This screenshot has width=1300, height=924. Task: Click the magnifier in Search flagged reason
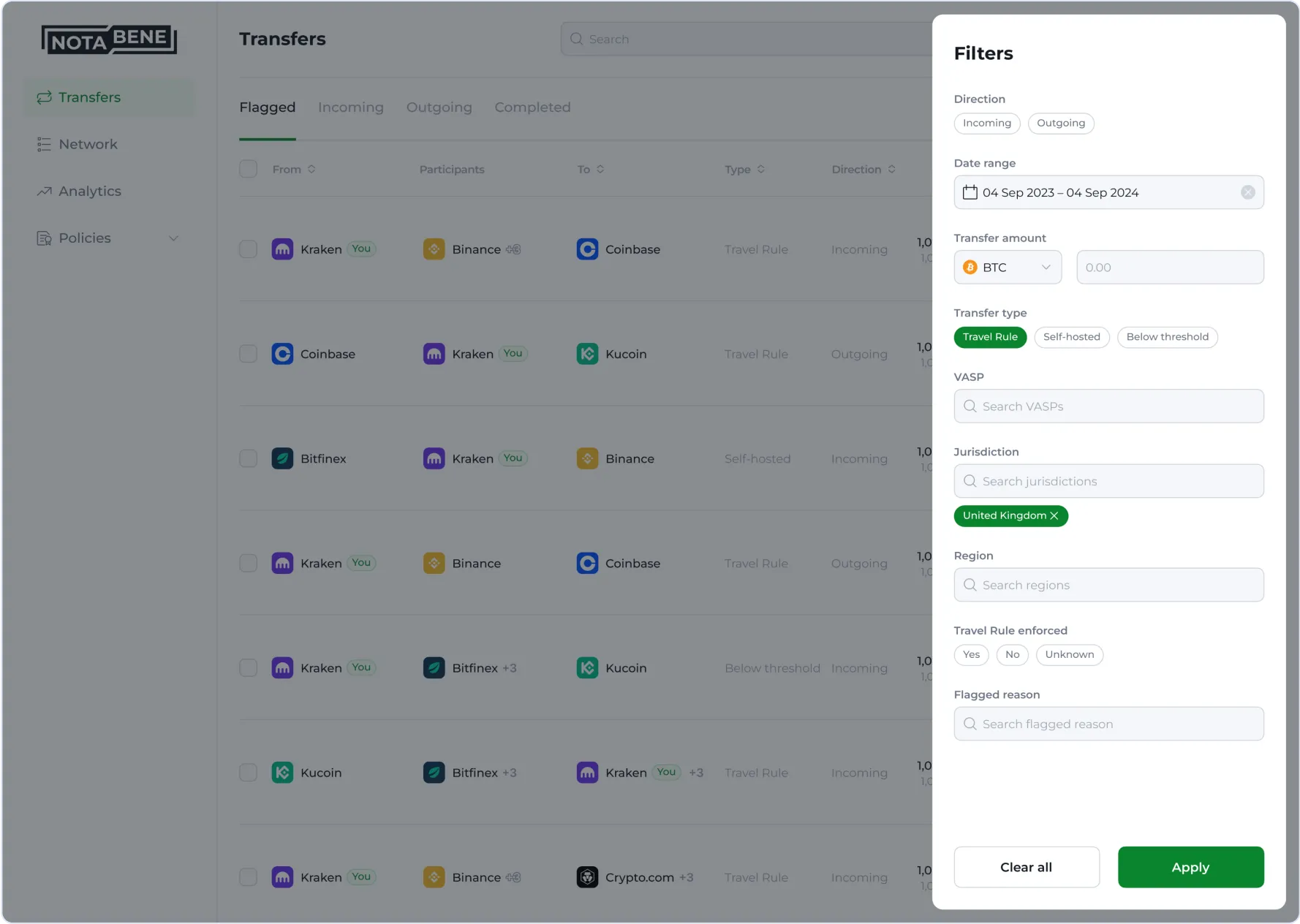[x=970, y=724]
